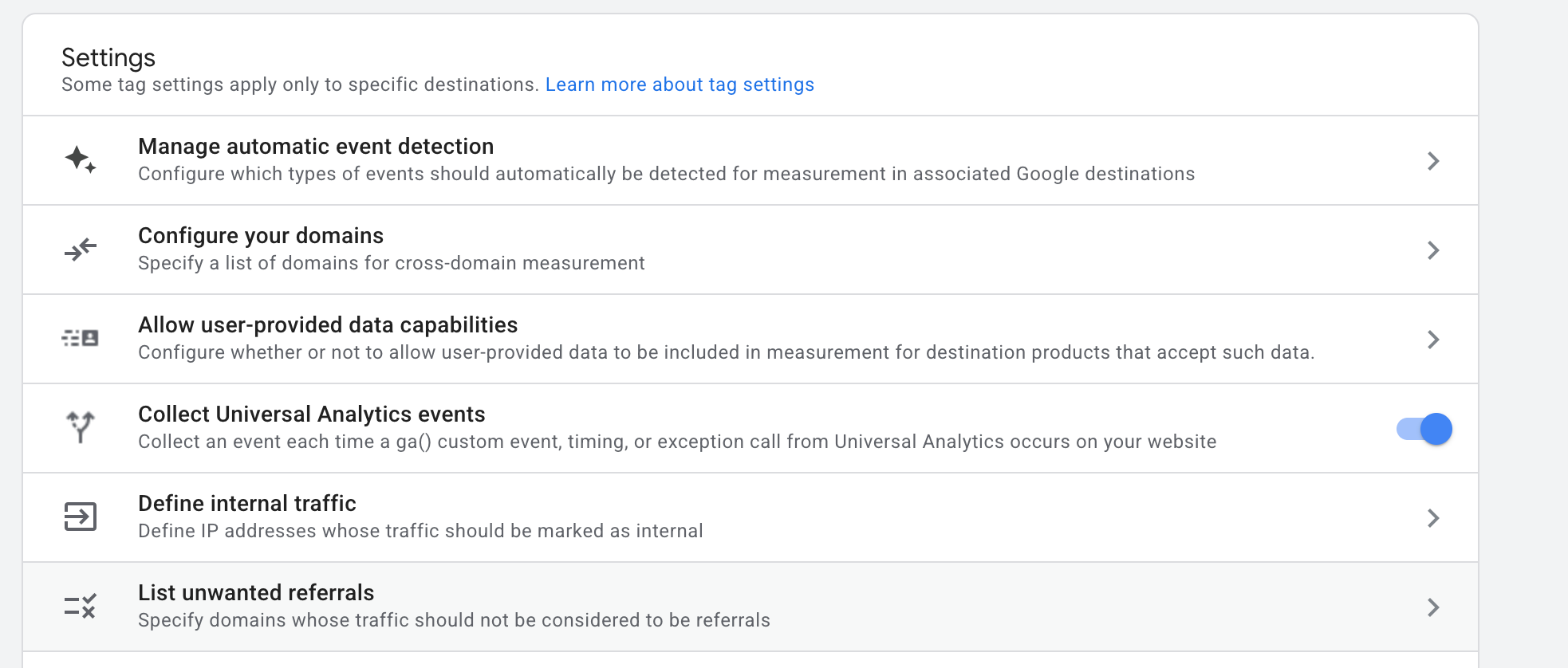
Task: Expand the Define internal traffic chevron
Action: [x=1433, y=518]
